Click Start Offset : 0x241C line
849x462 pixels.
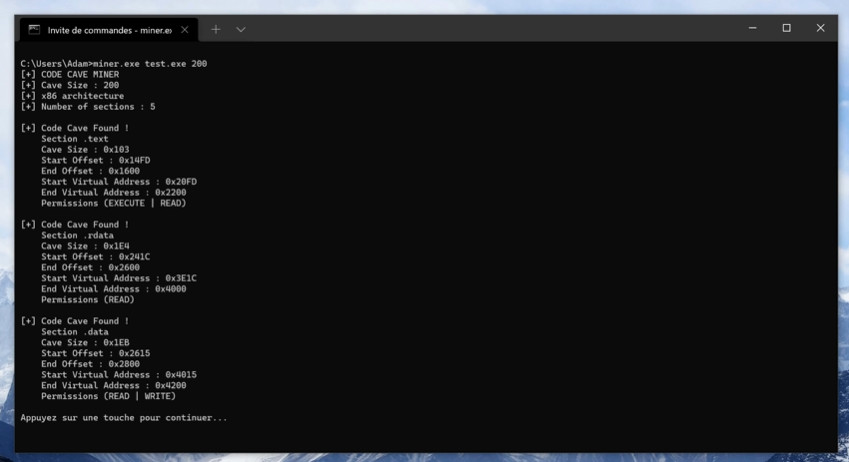point(96,257)
